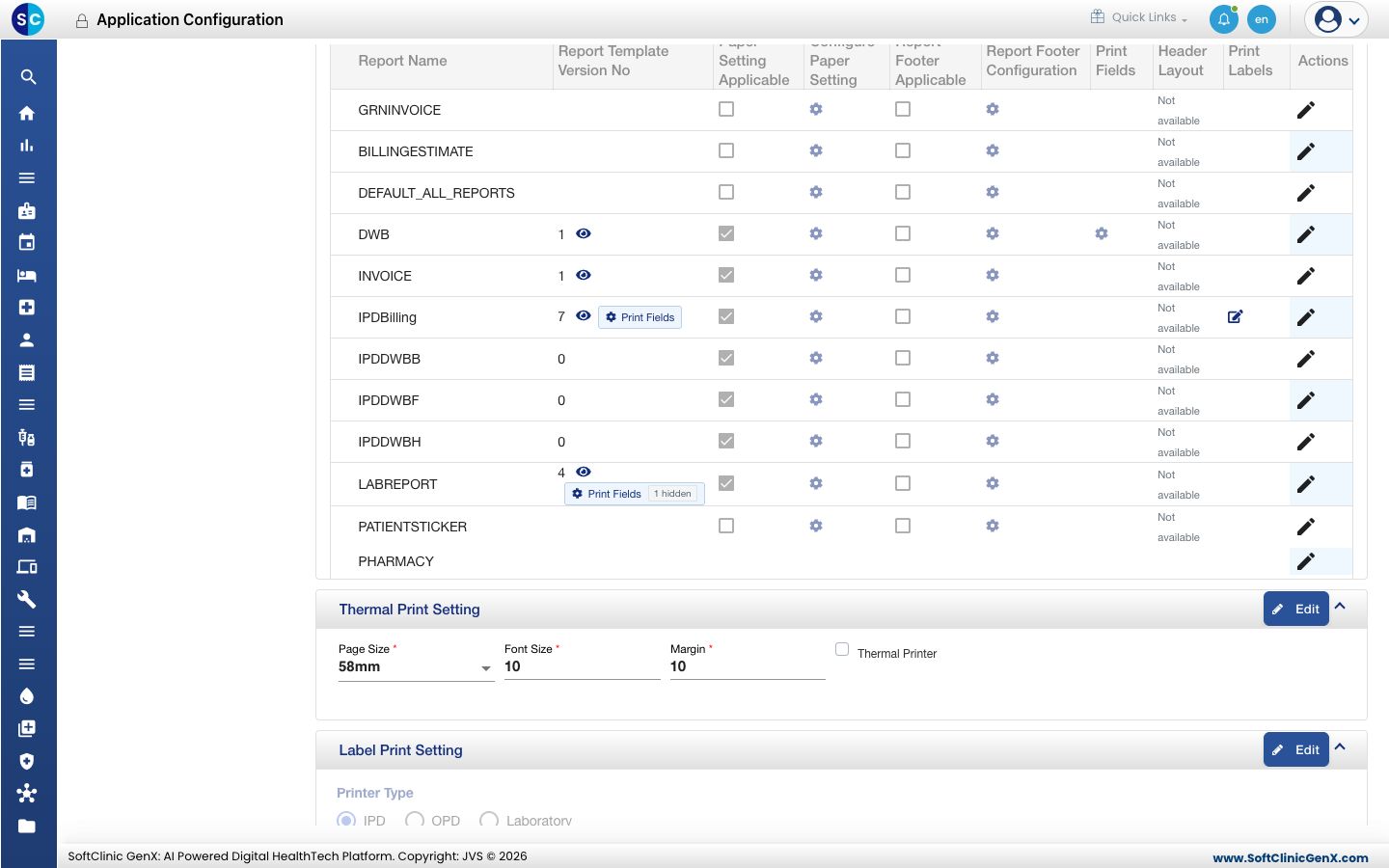The width and height of the screenshot is (1389, 868).
Task: Switch language using the en button
Action: 1262,19
